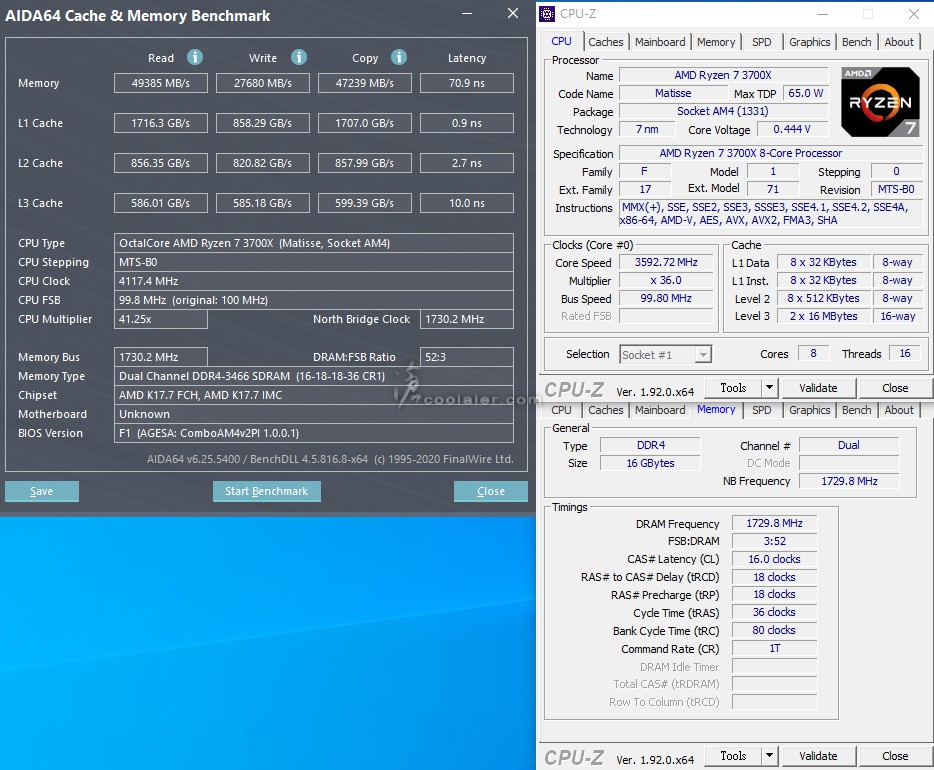
Task: Click the BIOS Version field in AIDA64
Action: pos(314,433)
